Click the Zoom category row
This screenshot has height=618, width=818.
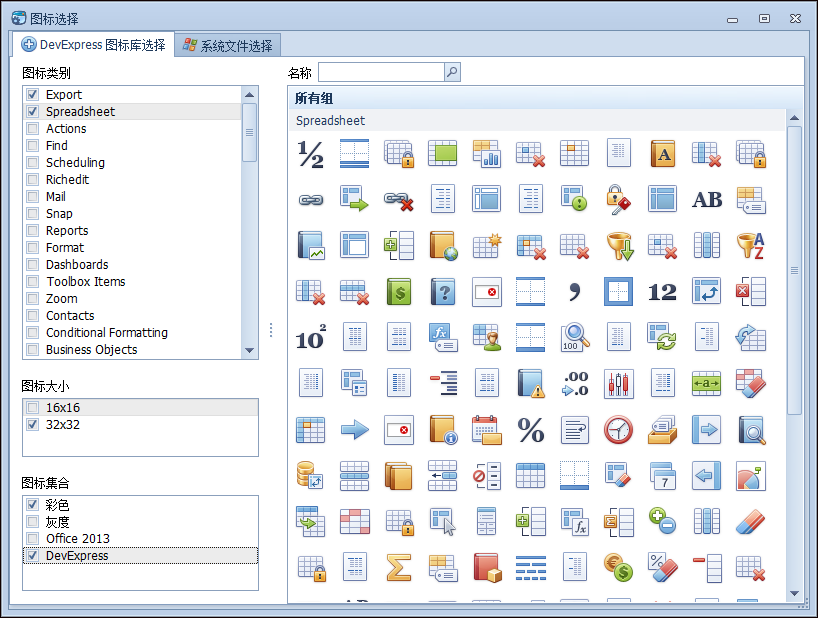[133, 299]
